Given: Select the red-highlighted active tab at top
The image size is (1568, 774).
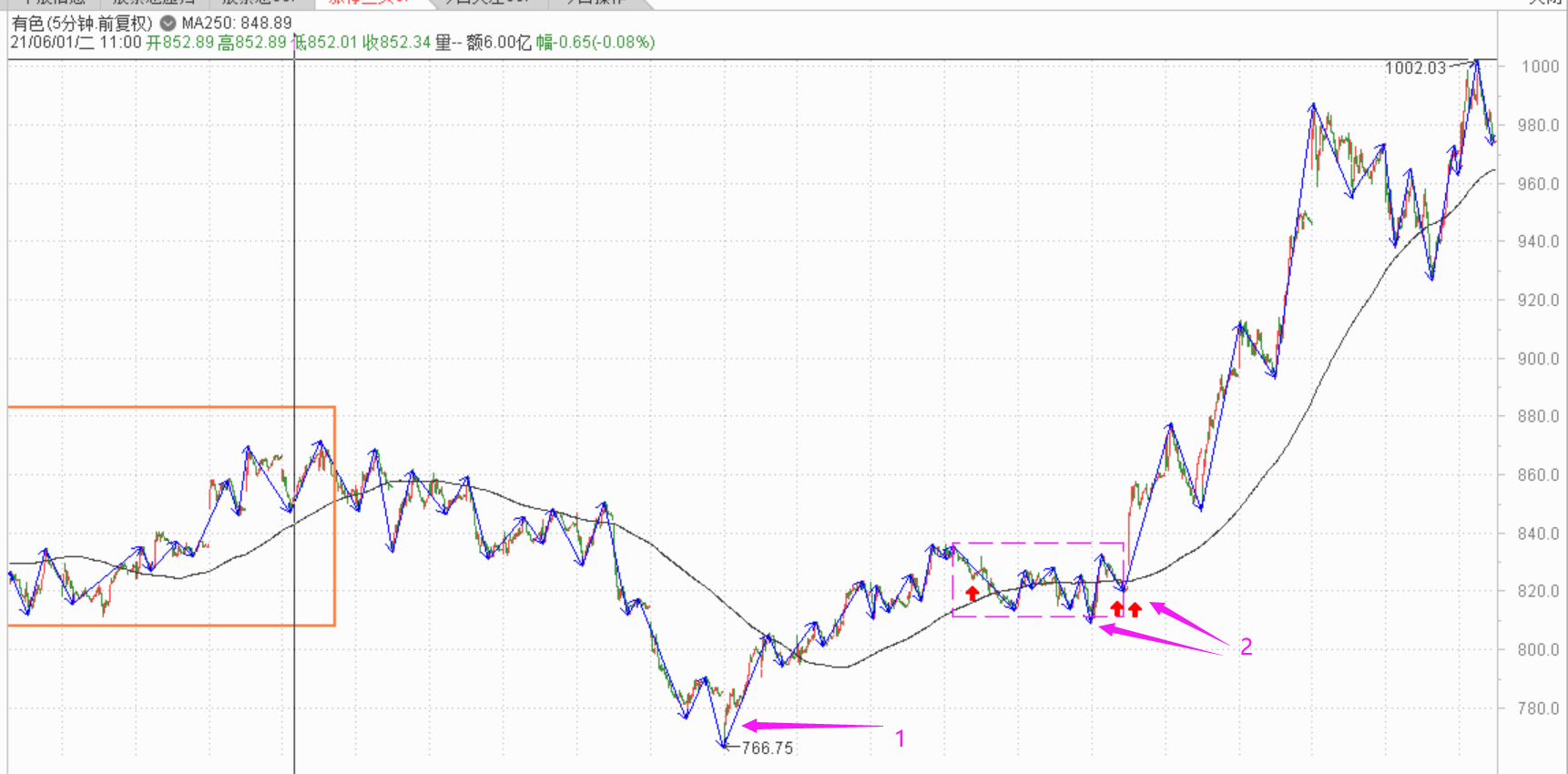Looking at the screenshot, I should point(369,3).
